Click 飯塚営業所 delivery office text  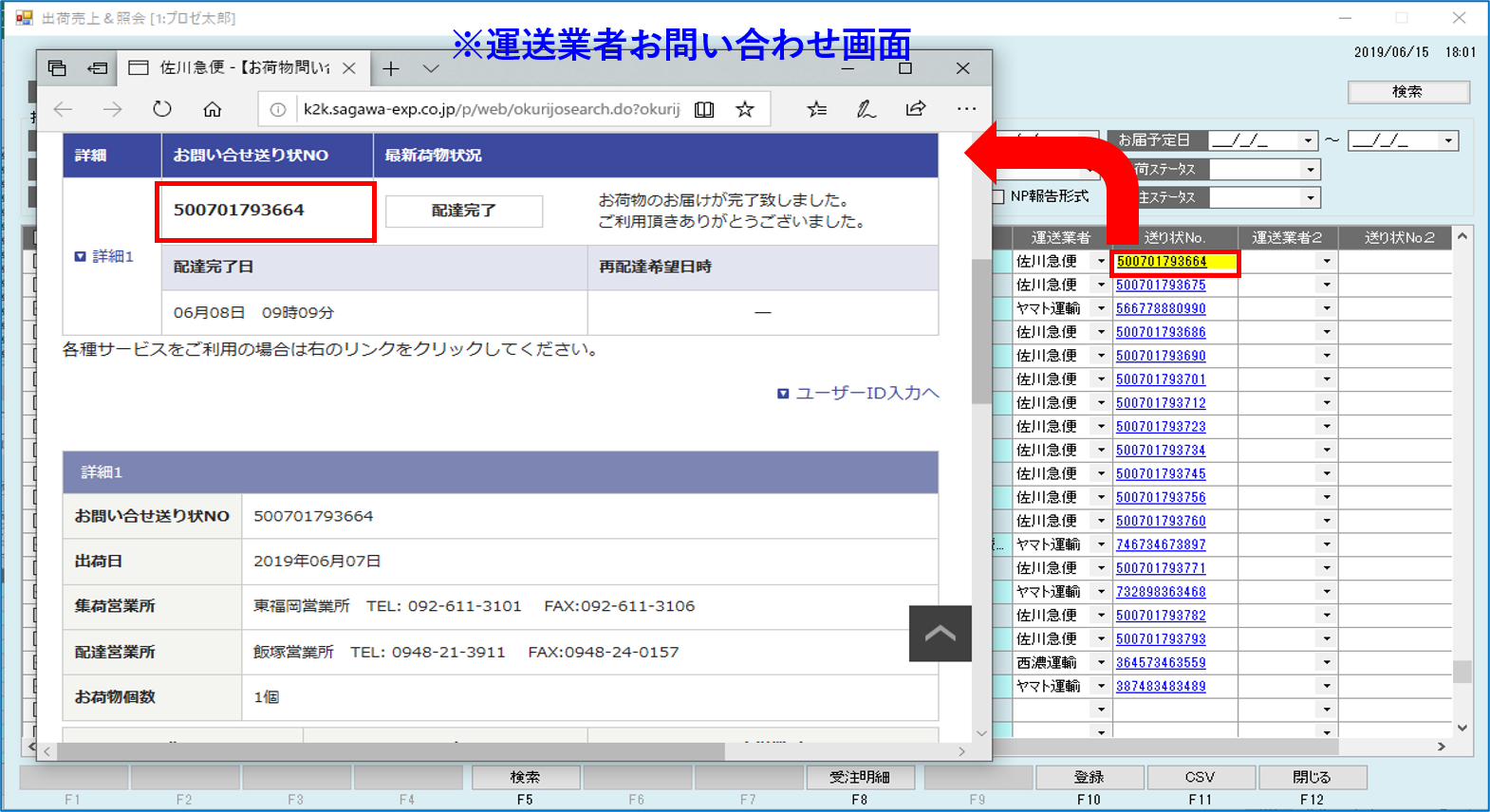pos(293,653)
